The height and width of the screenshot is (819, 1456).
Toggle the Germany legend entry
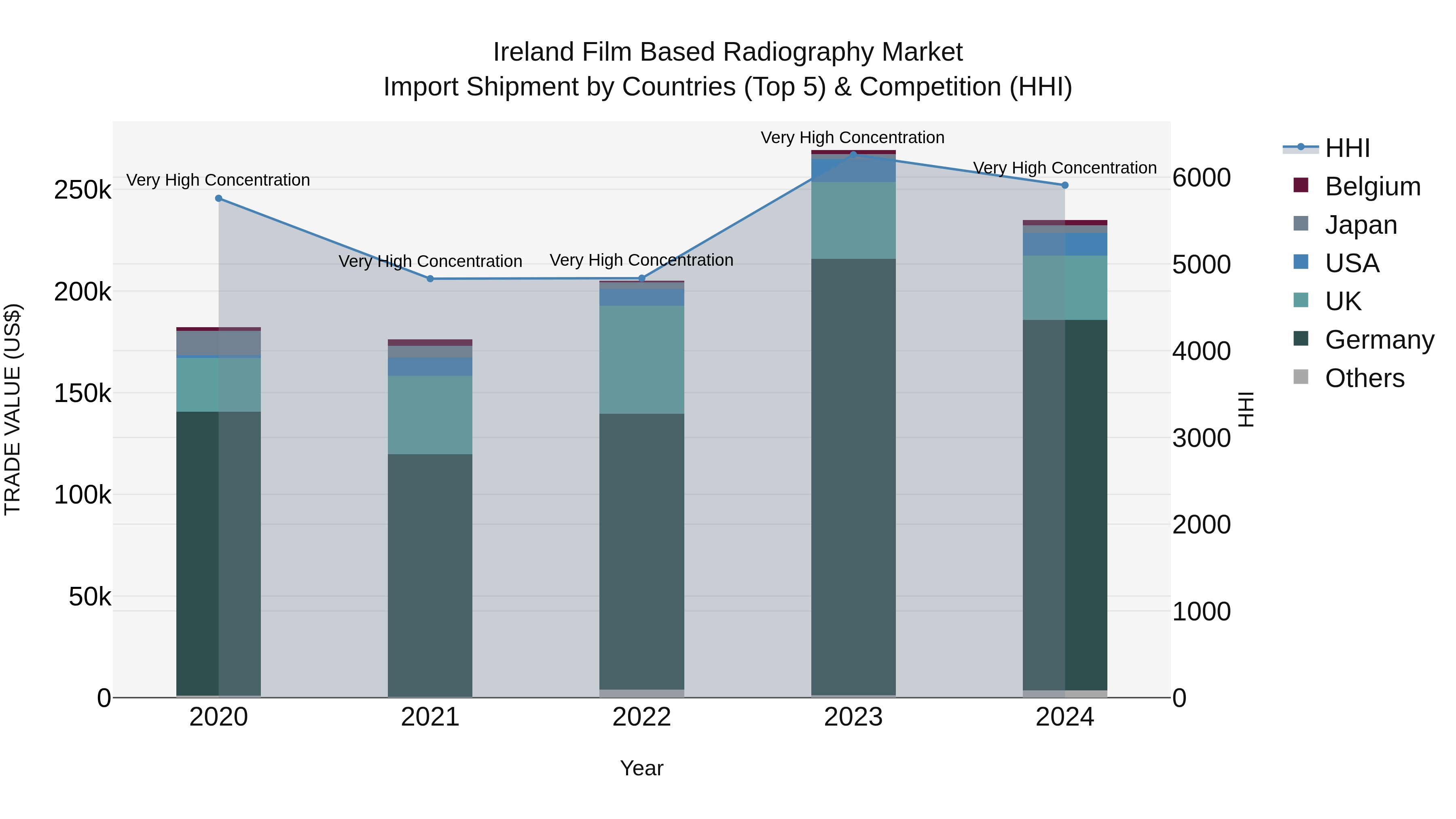click(x=1364, y=340)
